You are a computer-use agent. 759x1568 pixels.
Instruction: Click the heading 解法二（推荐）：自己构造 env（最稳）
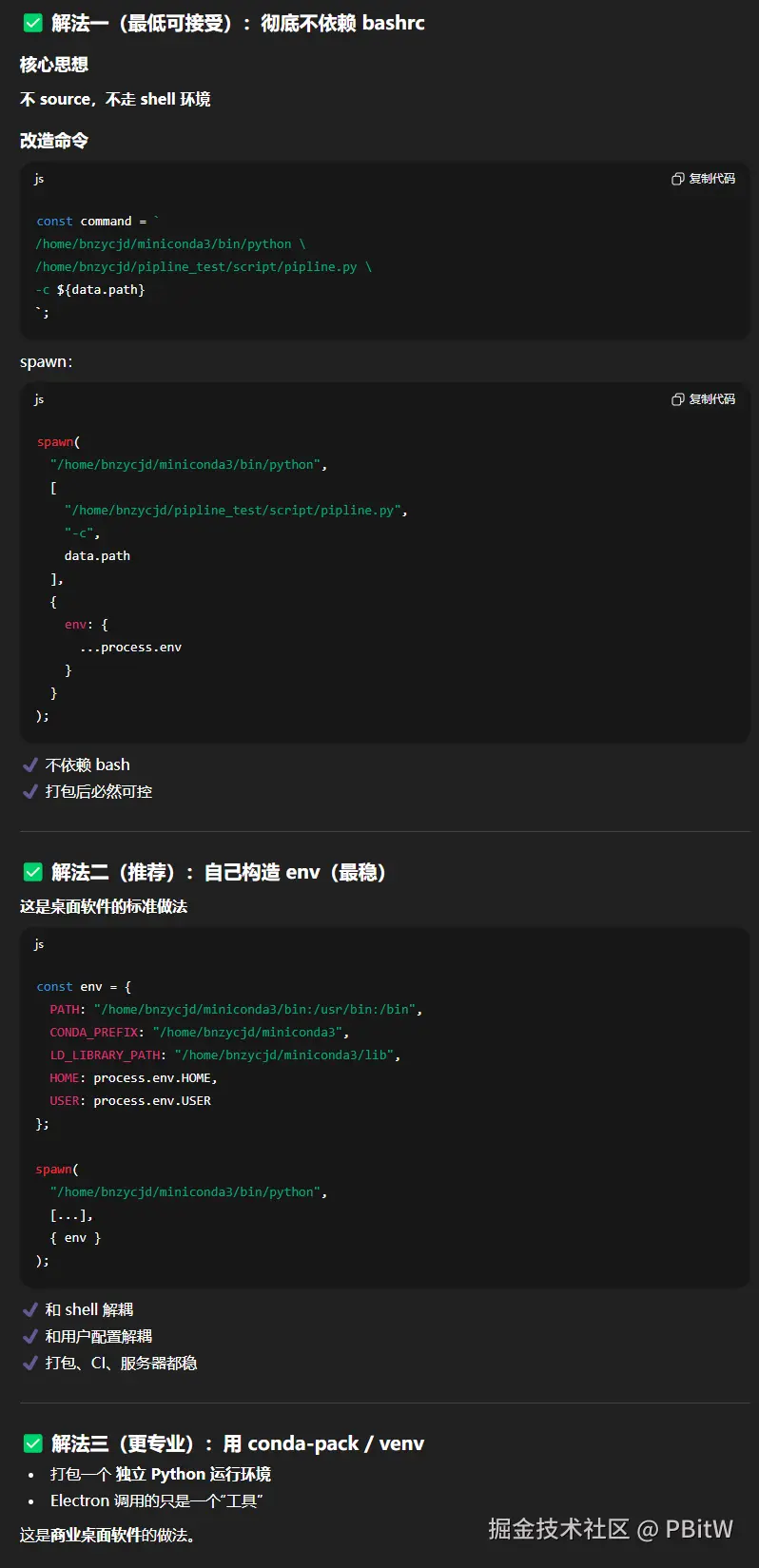(x=222, y=872)
